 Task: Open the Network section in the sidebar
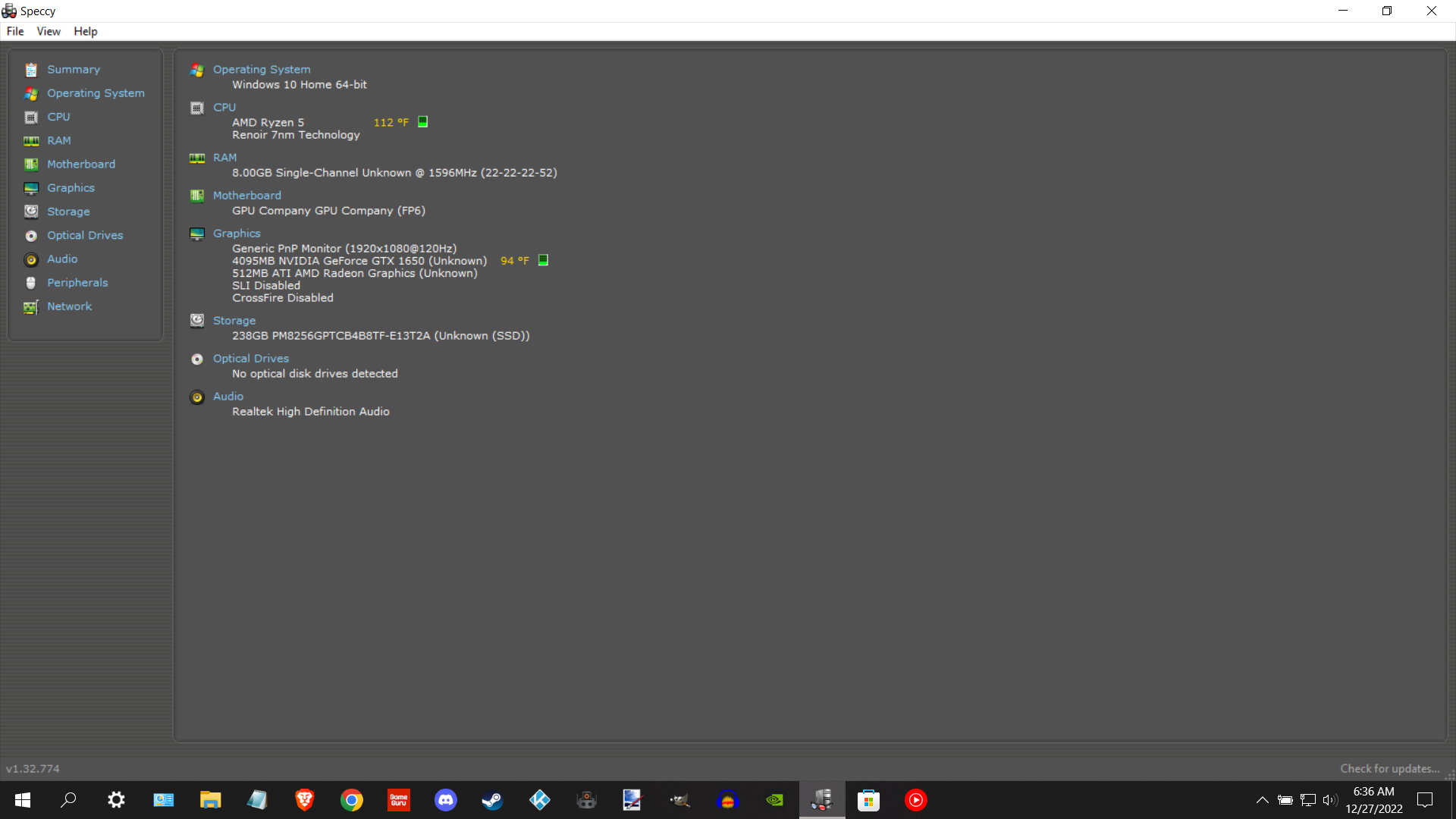coord(69,306)
